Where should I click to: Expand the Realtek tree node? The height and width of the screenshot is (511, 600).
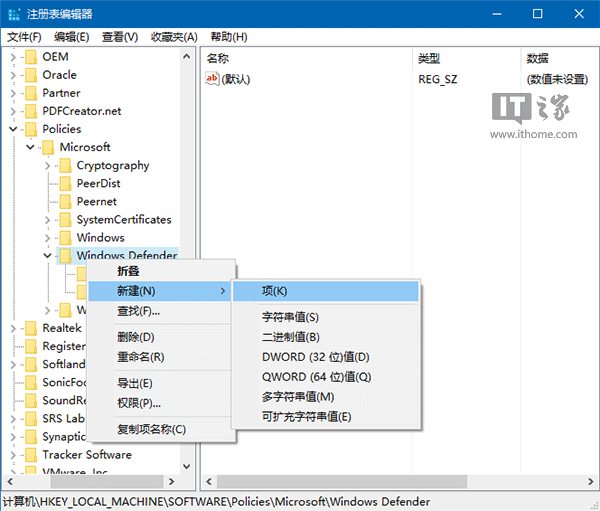point(13,328)
